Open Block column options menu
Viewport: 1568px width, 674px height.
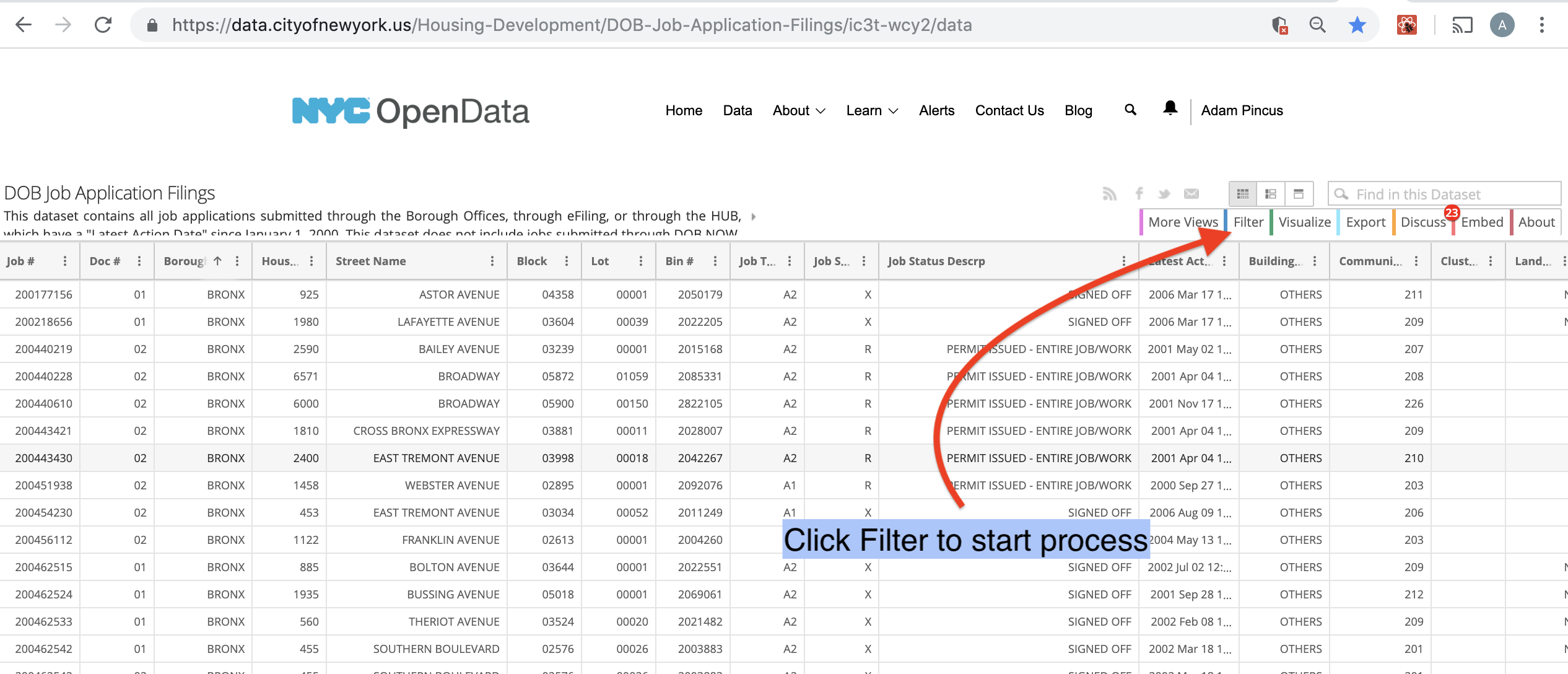coord(567,261)
